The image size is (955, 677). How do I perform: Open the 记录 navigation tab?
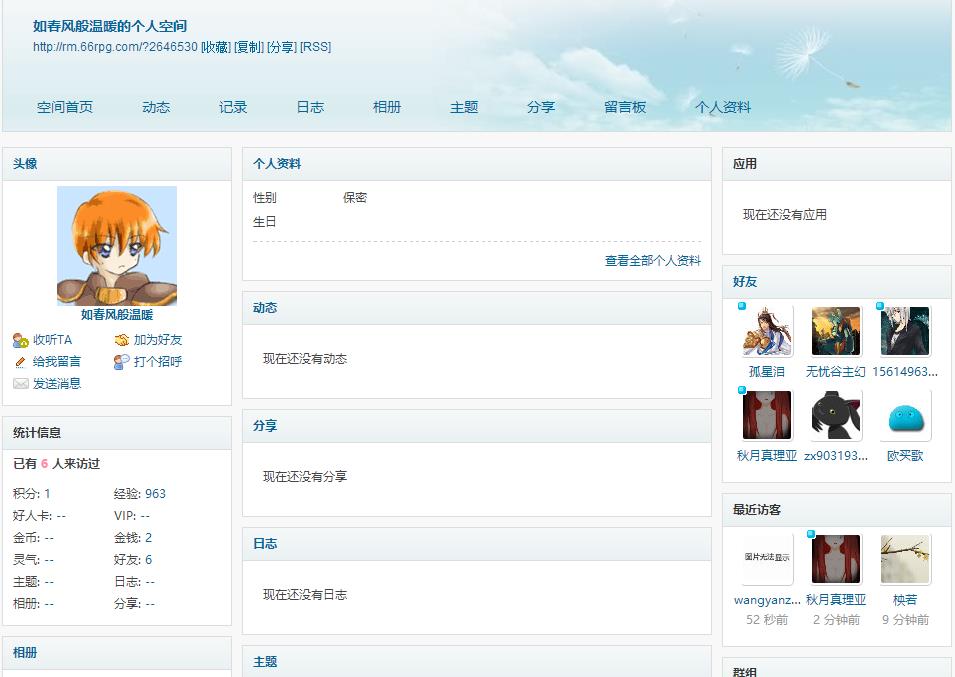click(233, 107)
